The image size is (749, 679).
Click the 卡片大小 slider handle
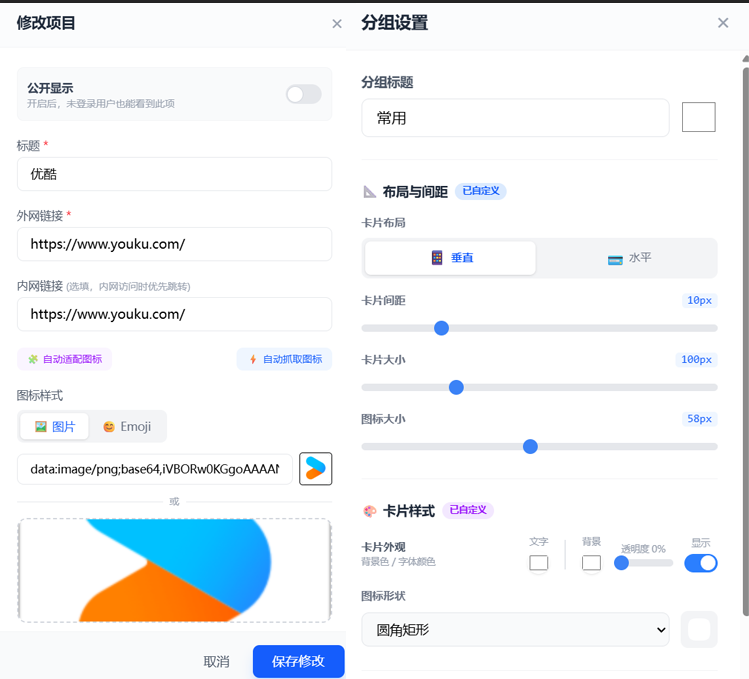(456, 388)
